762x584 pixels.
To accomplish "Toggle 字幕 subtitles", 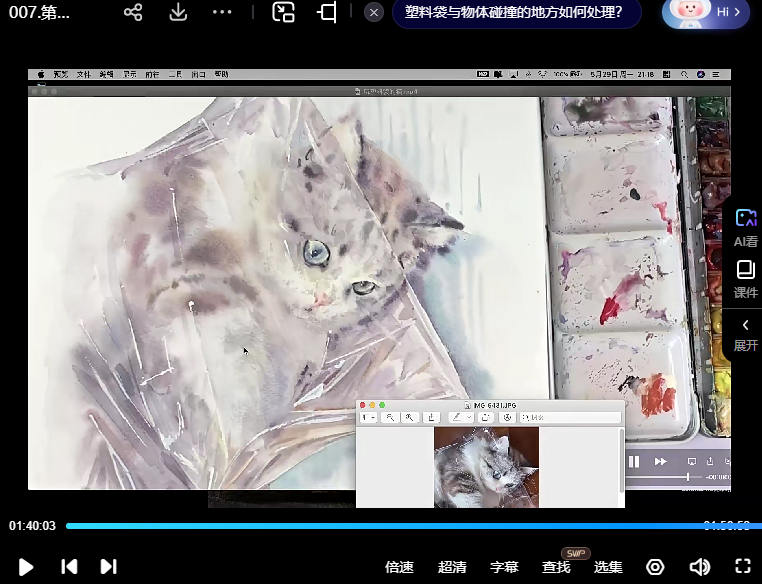I will coord(504,567).
